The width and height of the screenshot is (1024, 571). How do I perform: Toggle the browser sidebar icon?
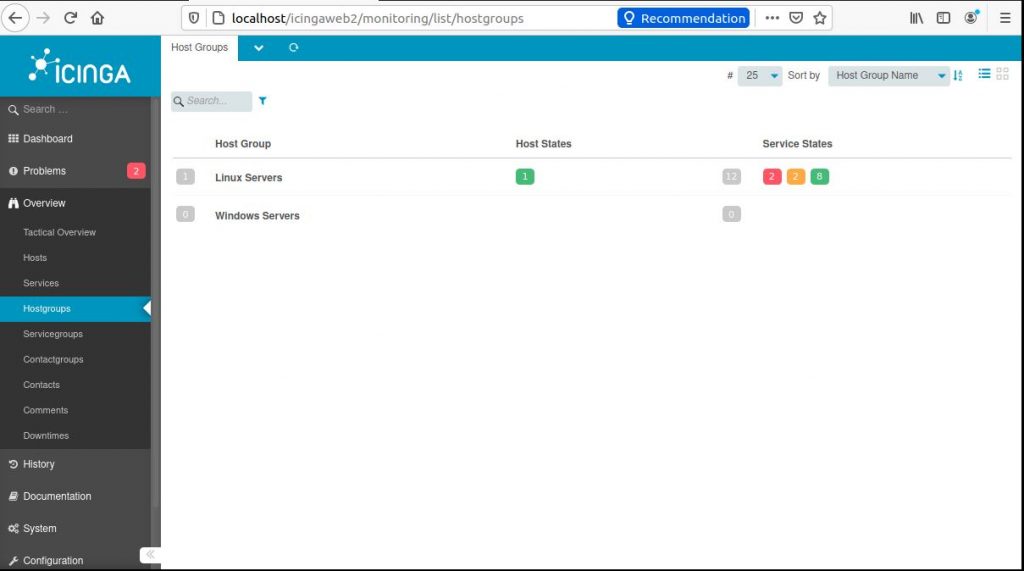click(943, 18)
